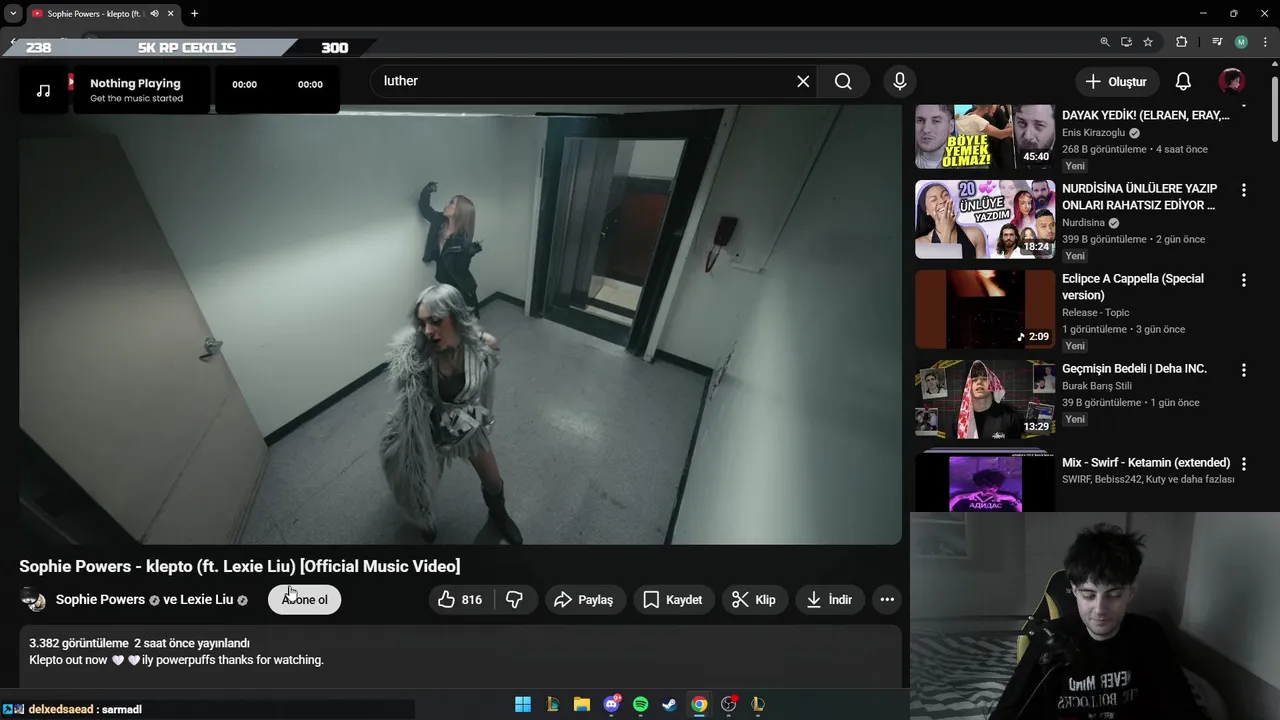Open Sophie Powers channel avatar
This screenshot has height=720, width=1280.
click(33, 600)
